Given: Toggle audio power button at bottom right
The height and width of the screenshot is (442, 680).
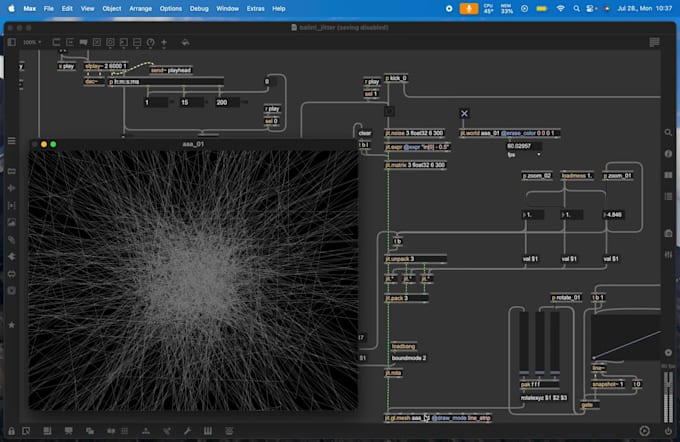Looking at the screenshot, I should 668,431.
